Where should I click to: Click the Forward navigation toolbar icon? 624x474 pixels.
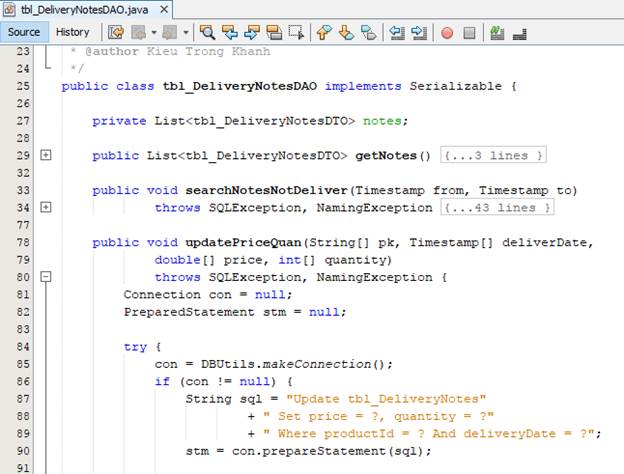[170, 32]
